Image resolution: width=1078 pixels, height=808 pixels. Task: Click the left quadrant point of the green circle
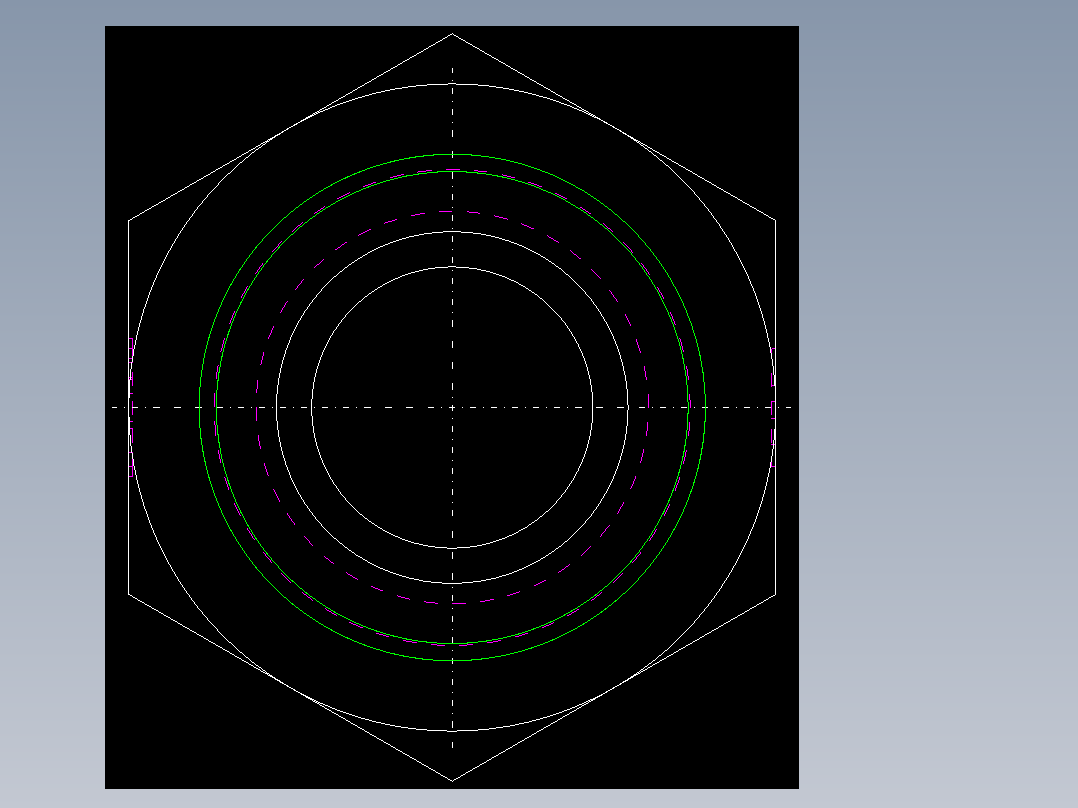click(x=200, y=406)
